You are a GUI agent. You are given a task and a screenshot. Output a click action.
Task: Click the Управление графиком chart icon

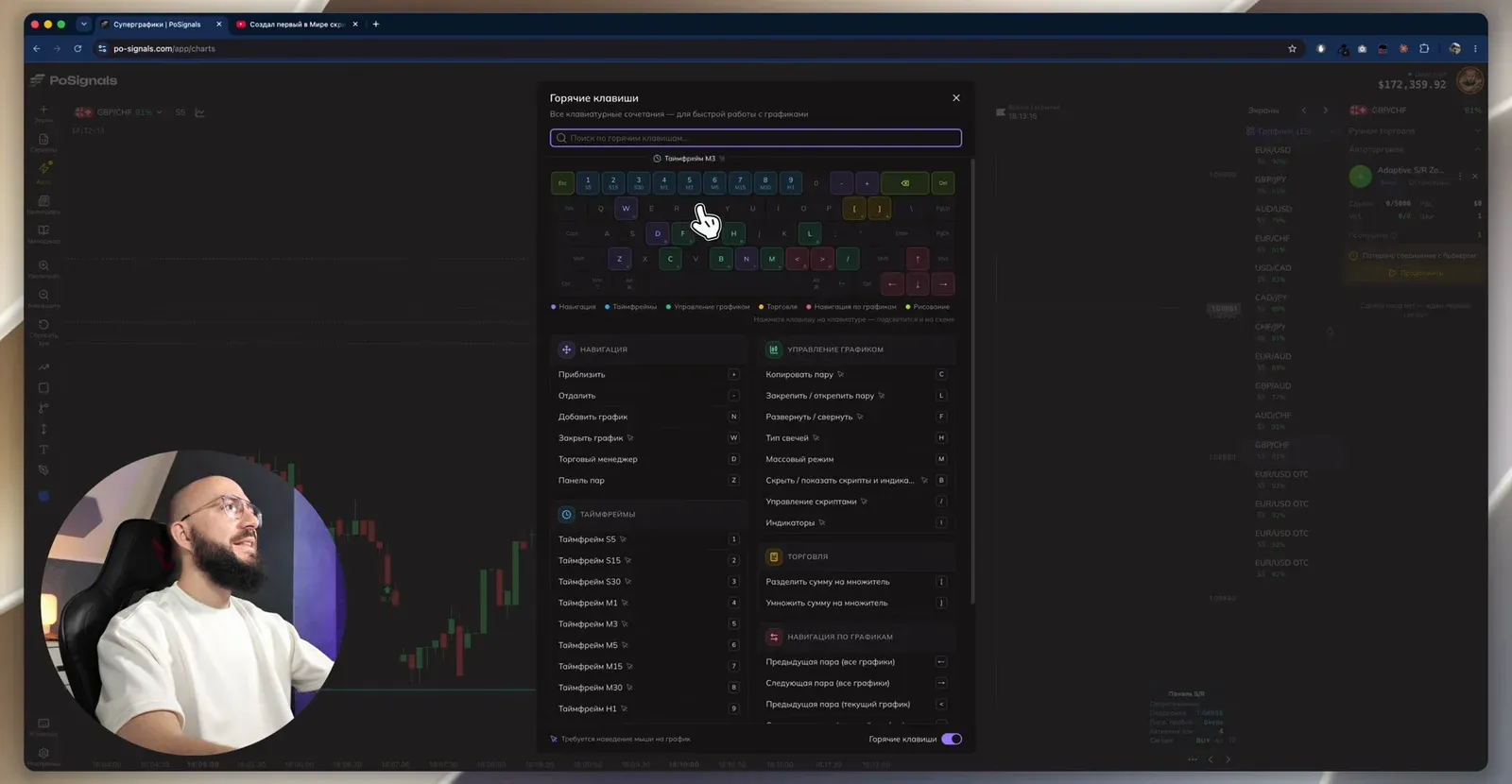[773, 349]
